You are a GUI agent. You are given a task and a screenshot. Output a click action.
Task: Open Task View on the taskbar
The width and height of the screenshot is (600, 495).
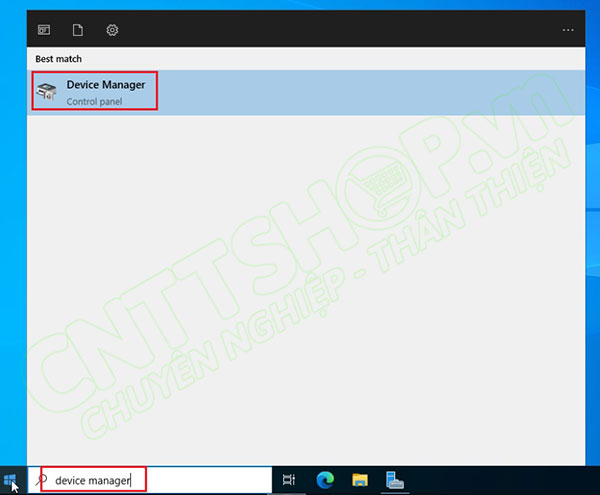289,480
